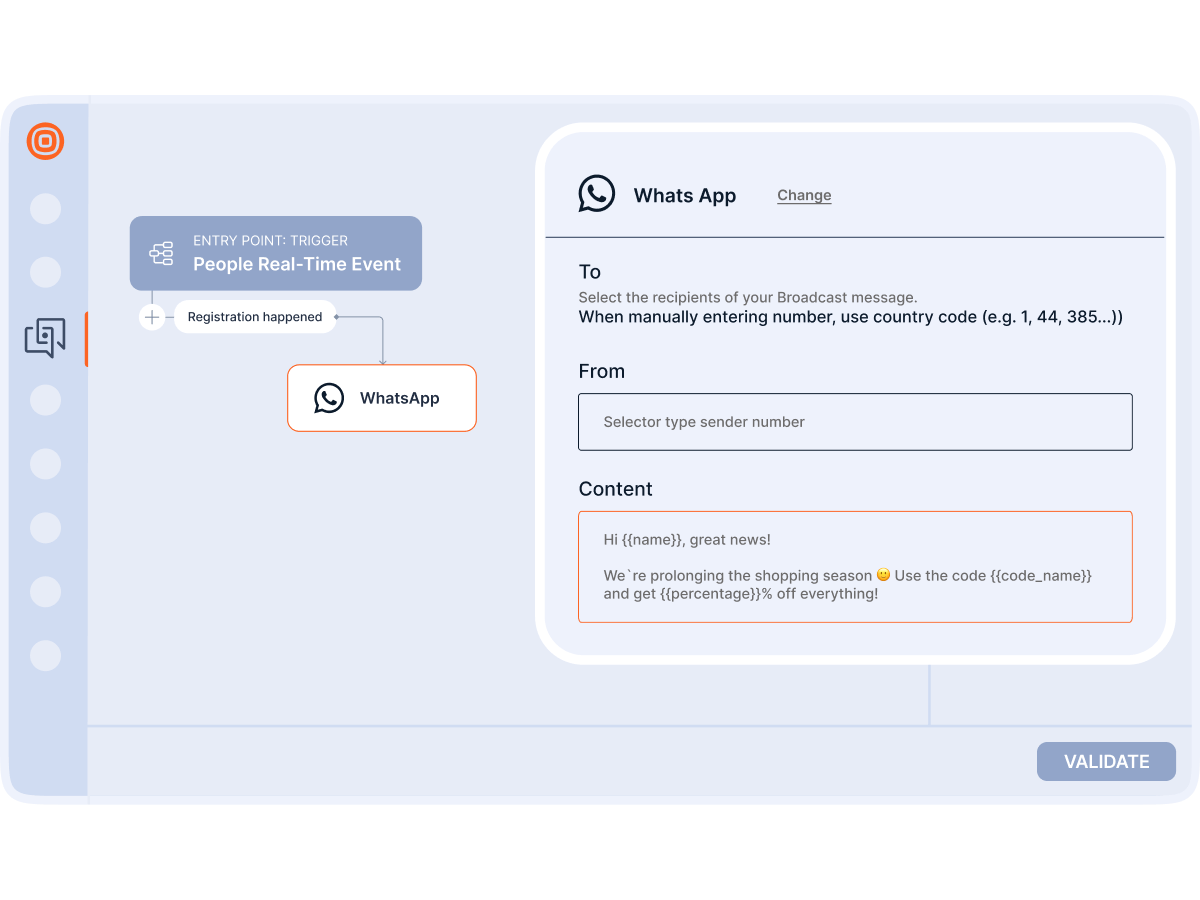This screenshot has height=900, width=1200.
Task: Click the Change link next to Whats App
Action: coord(804,195)
